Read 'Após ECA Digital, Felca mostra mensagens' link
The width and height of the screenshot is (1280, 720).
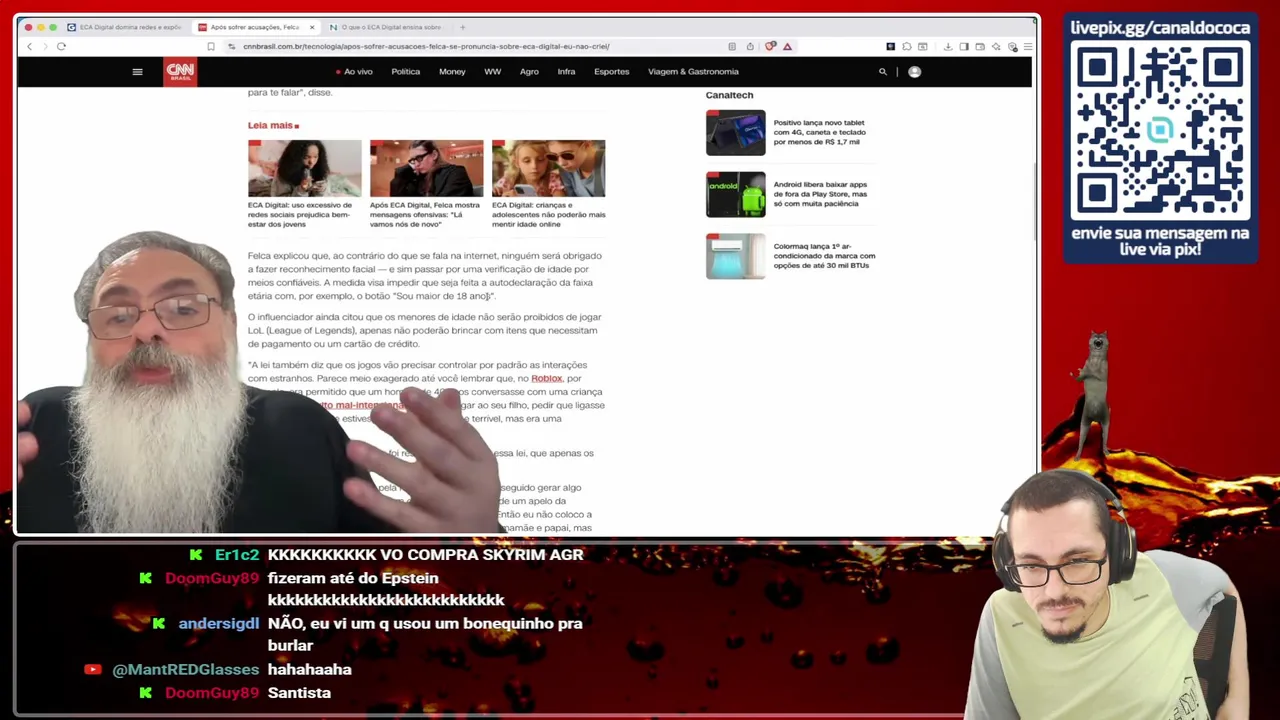[422, 214]
